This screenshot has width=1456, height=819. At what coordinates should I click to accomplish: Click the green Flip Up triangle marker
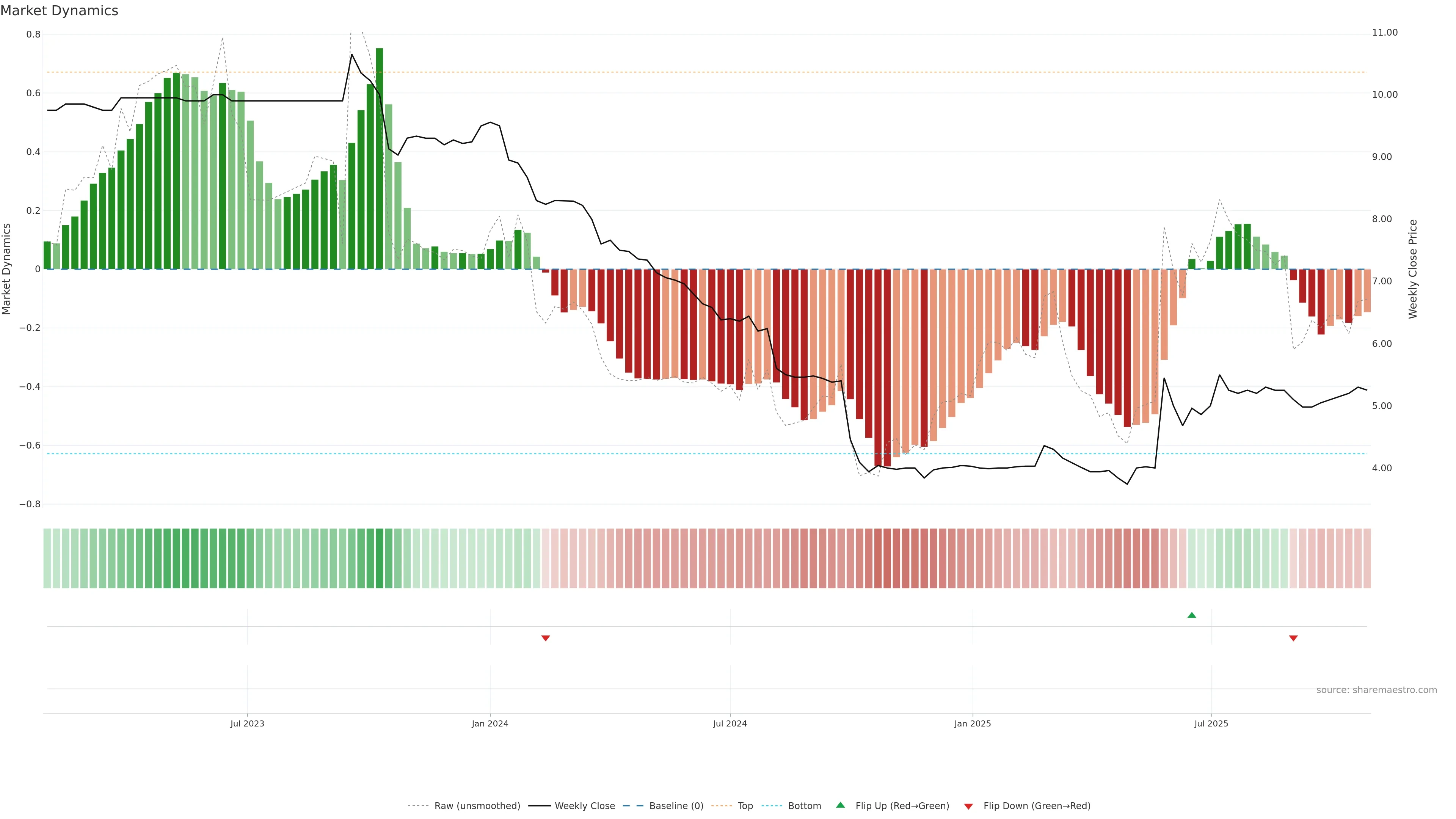point(1191,615)
